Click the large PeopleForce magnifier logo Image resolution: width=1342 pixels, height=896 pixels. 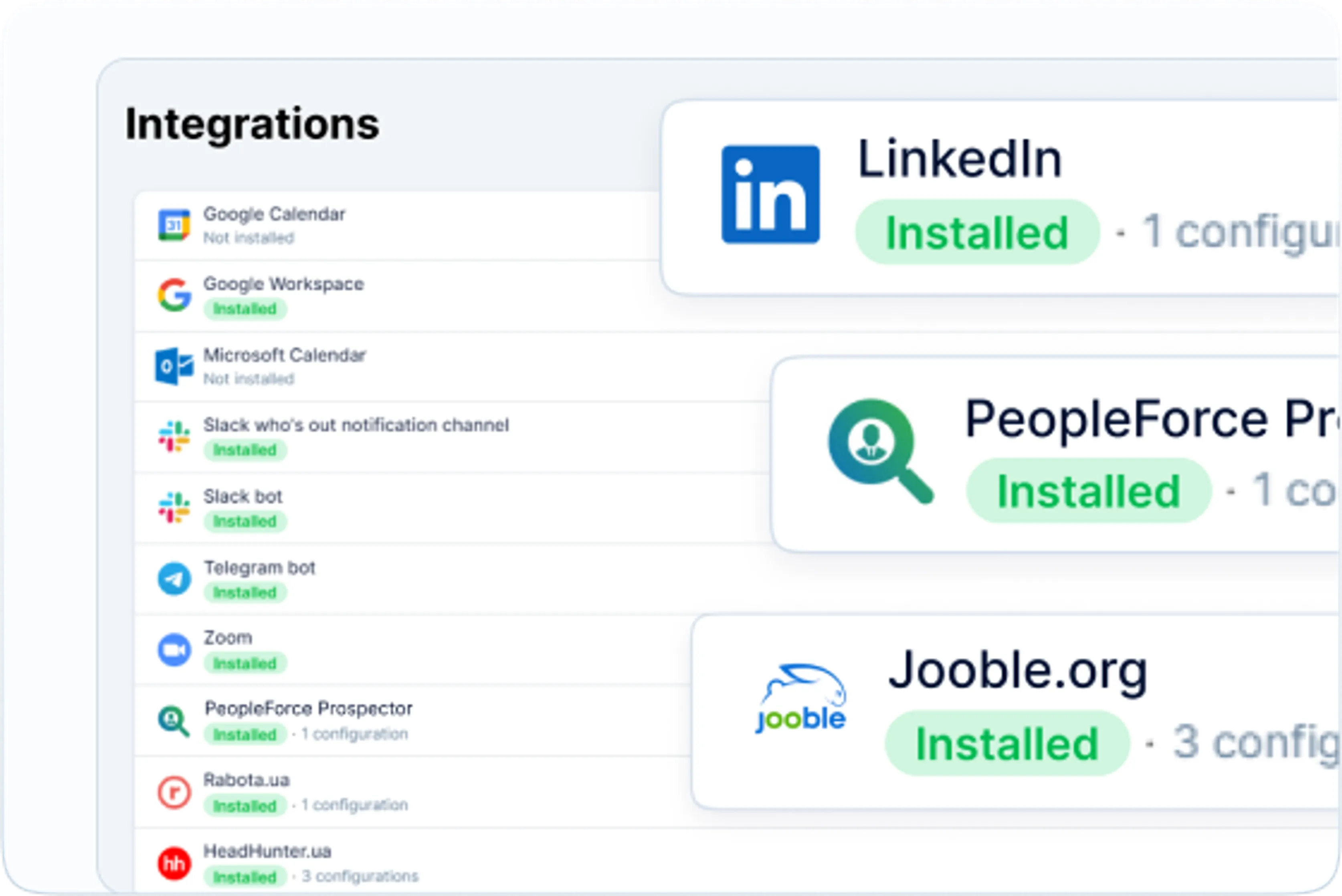click(880, 452)
